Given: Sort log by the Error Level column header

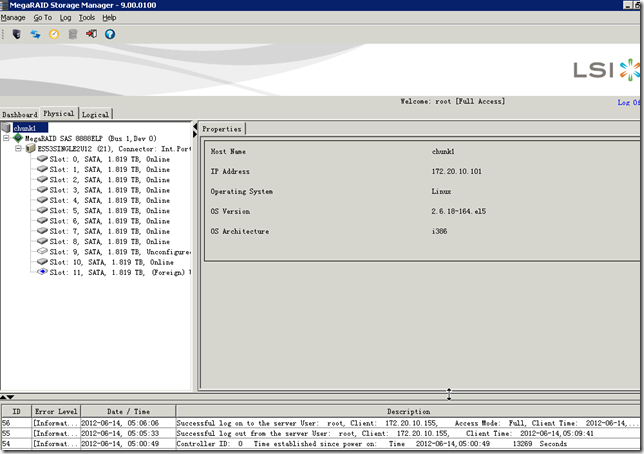Looking at the screenshot, I should pyautogui.click(x=56, y=411).
